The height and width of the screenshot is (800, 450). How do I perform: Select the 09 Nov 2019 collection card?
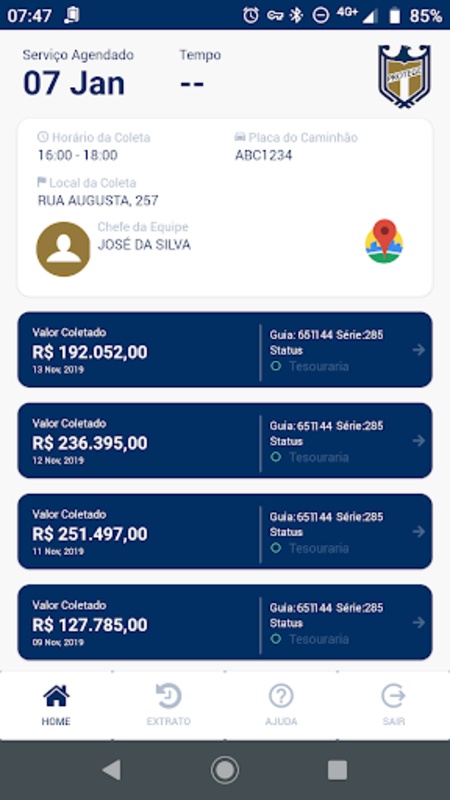pyautogui.click(x=225, y=622)
